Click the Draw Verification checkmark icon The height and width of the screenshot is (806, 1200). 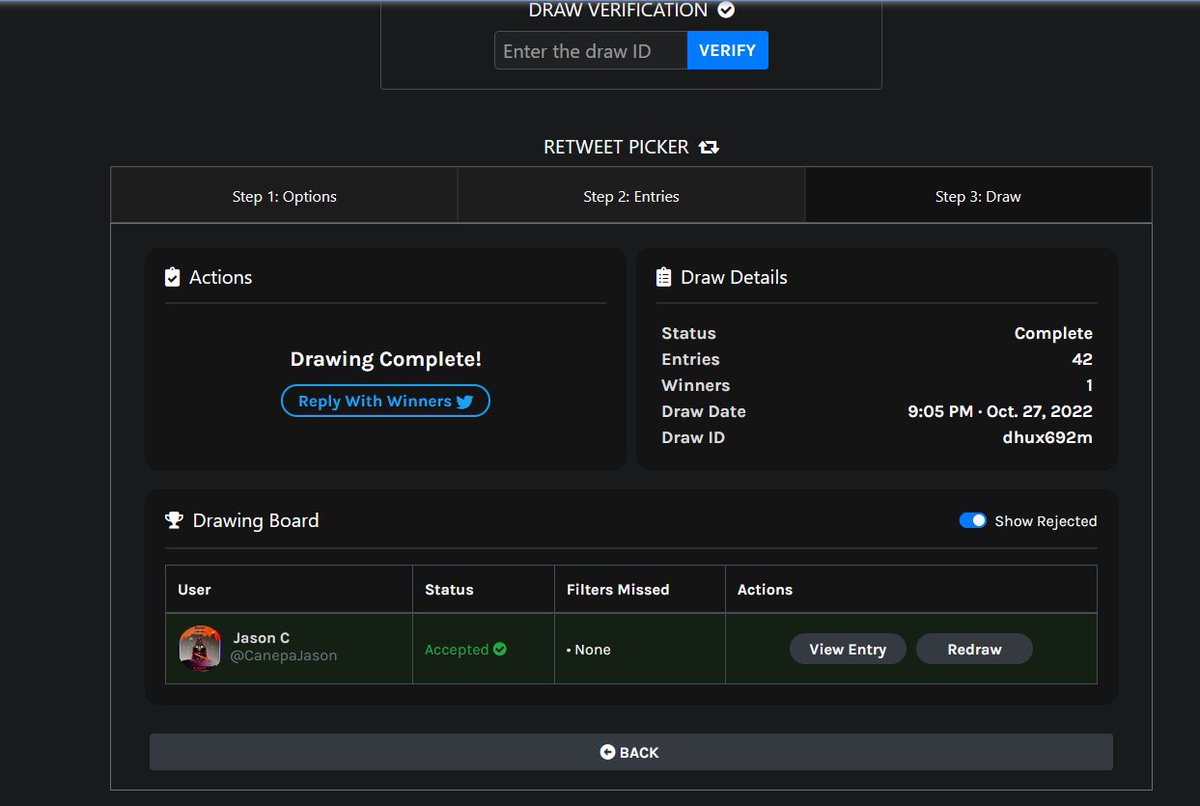[x=727, y=10]
